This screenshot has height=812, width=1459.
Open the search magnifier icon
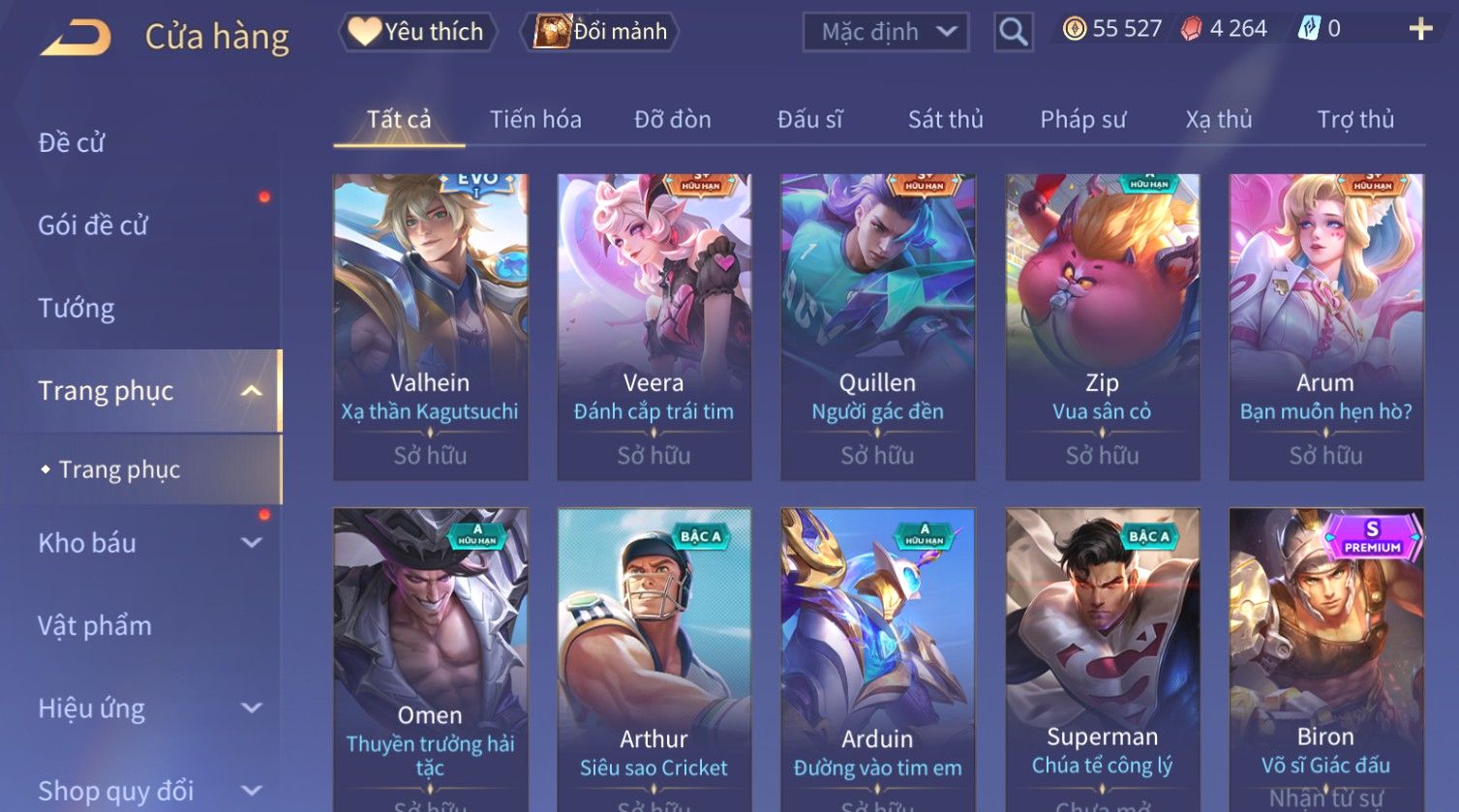(1014, 32)
